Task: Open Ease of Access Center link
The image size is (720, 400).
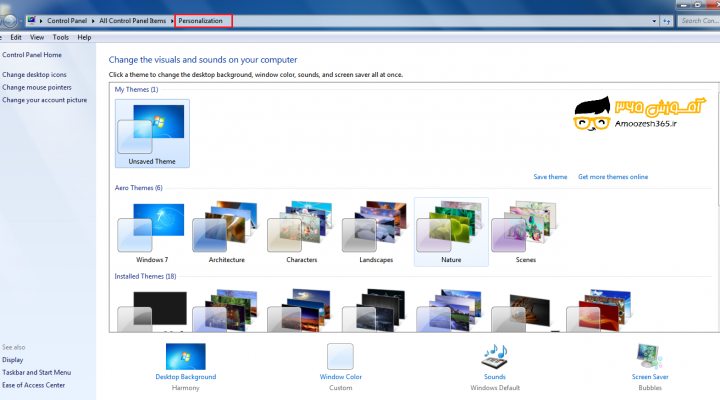Action: (x=34, y=385)
